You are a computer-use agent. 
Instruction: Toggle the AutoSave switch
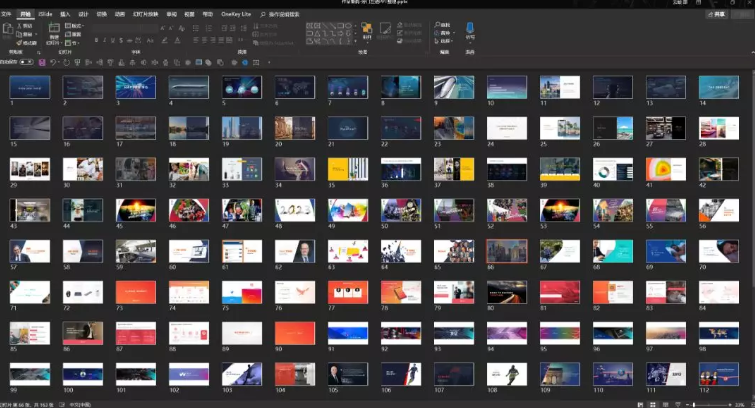coord(26,62)
